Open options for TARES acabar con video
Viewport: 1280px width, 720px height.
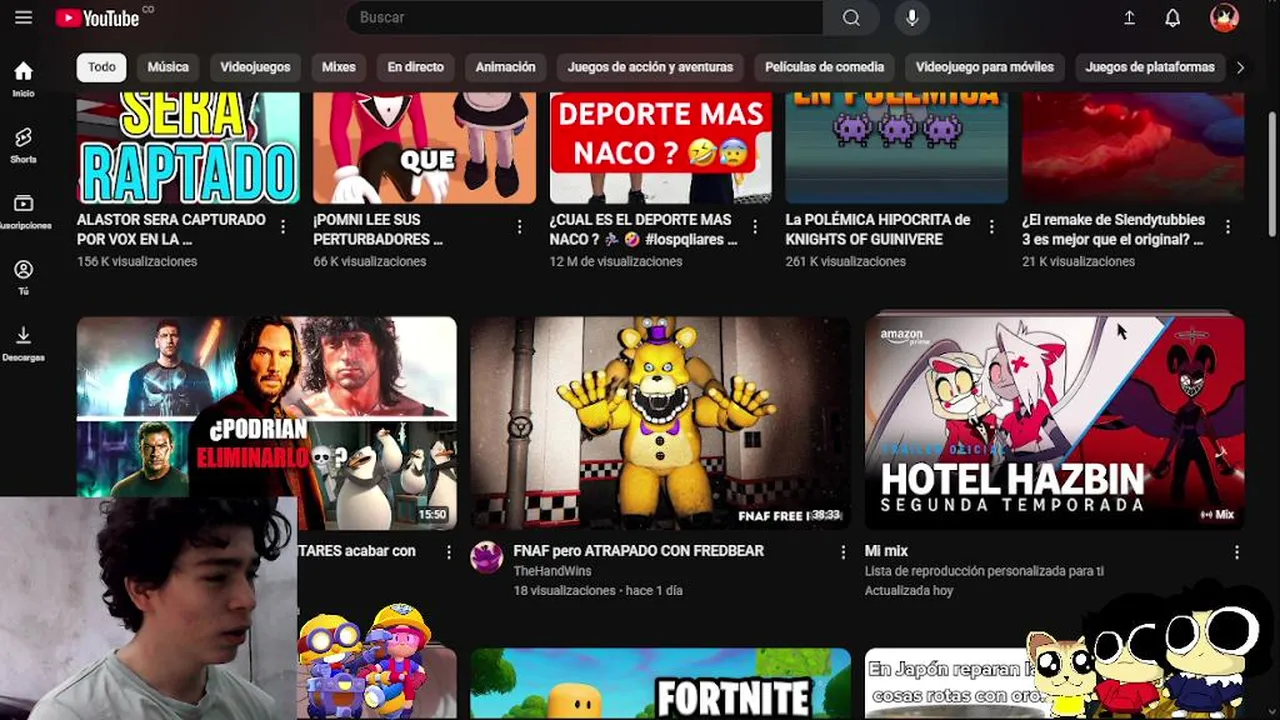pyautogui.click(x=449, y=552)
